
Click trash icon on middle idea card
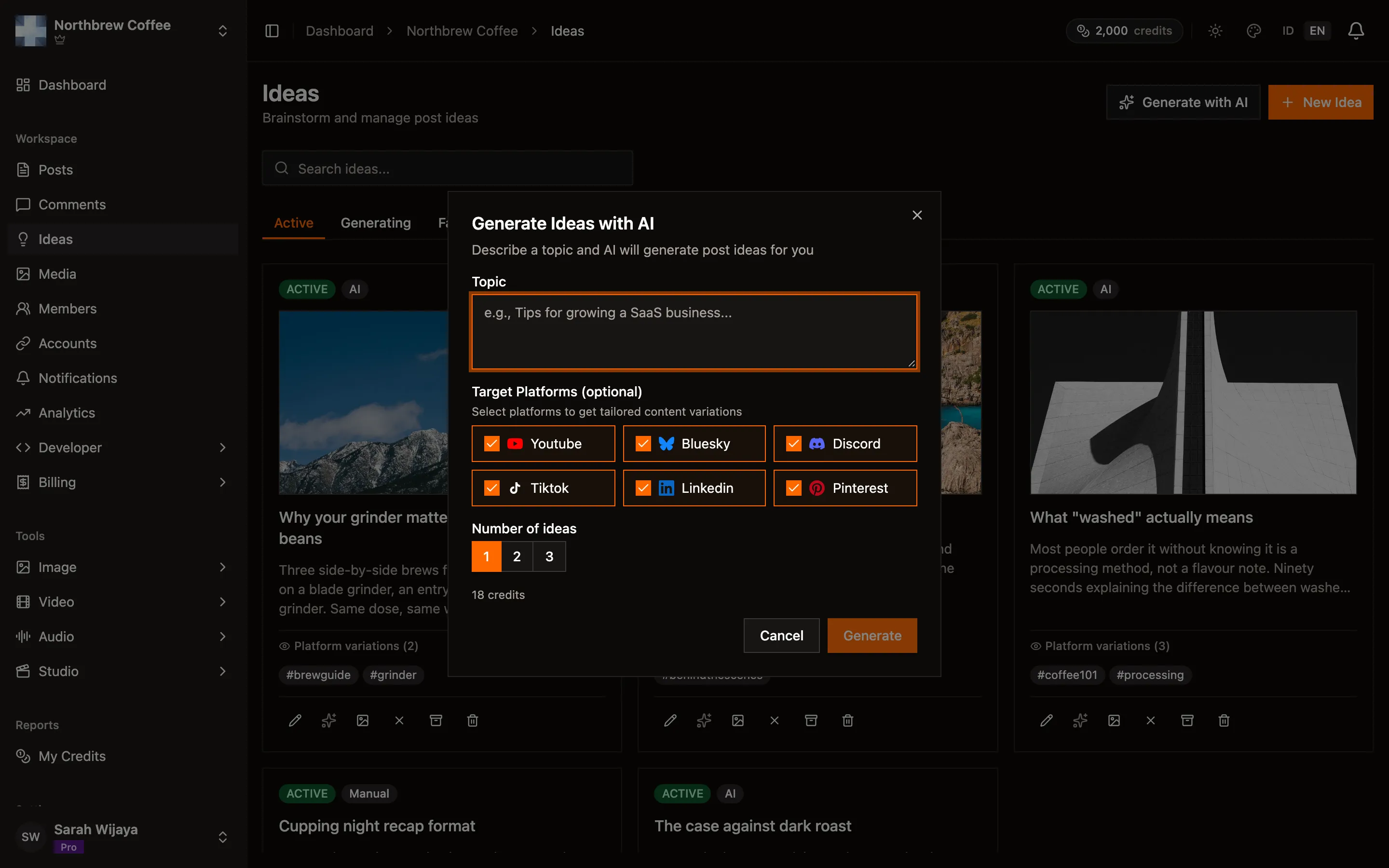(848, 720)
